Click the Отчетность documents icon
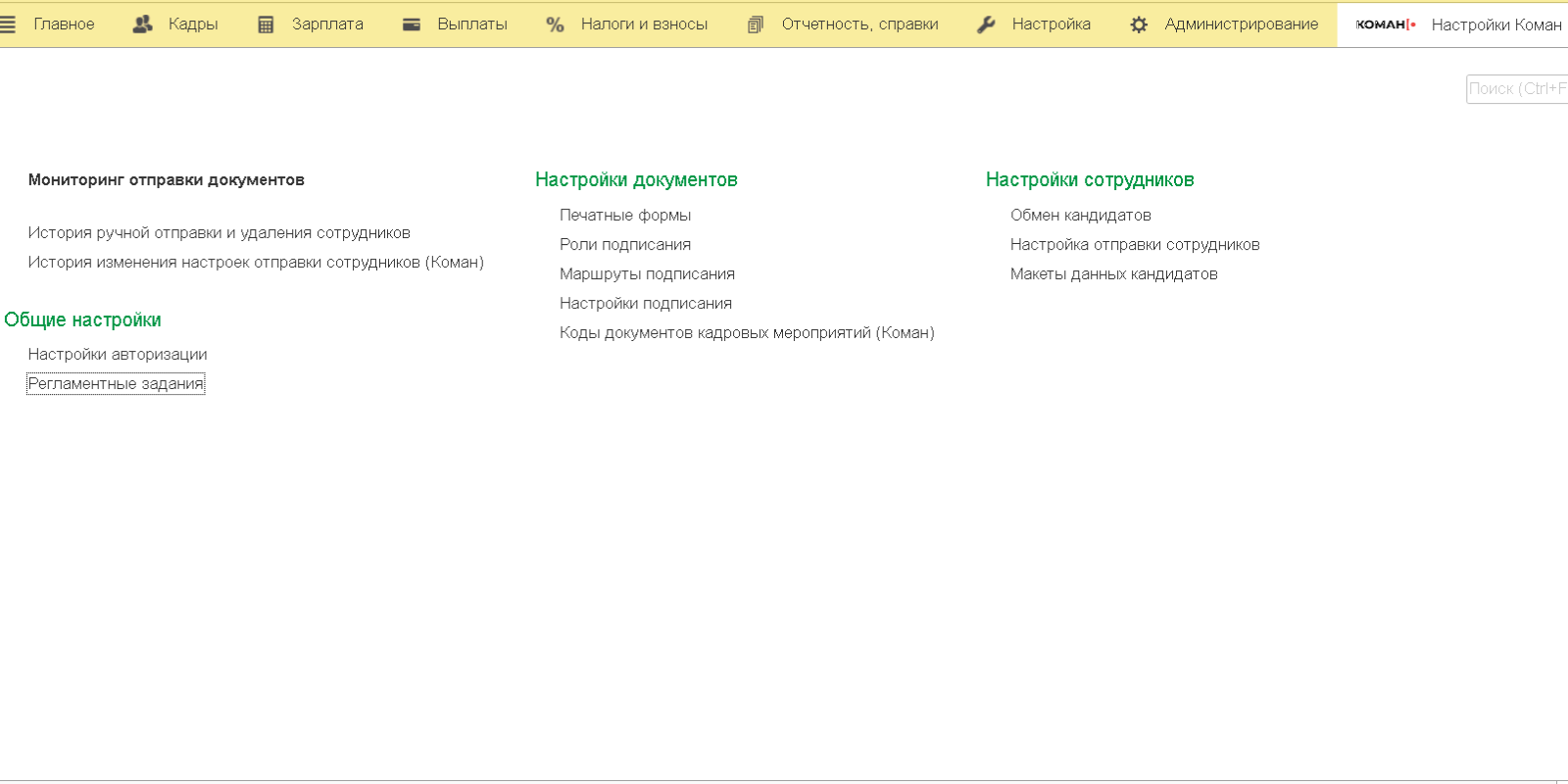This screenshot has height=784, width=1568. [756, 24]
